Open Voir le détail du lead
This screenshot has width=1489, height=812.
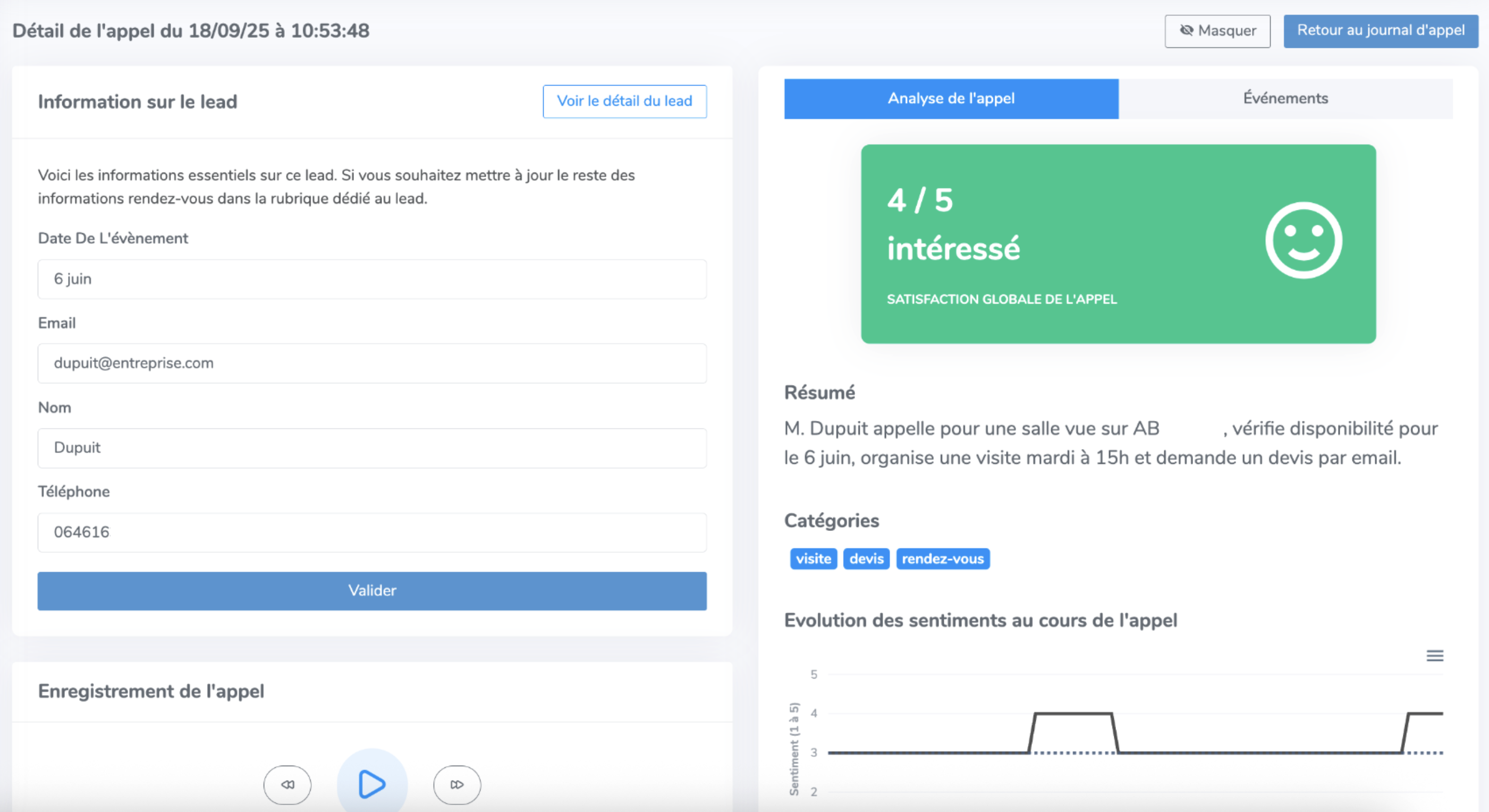click(x=624, y=101)
